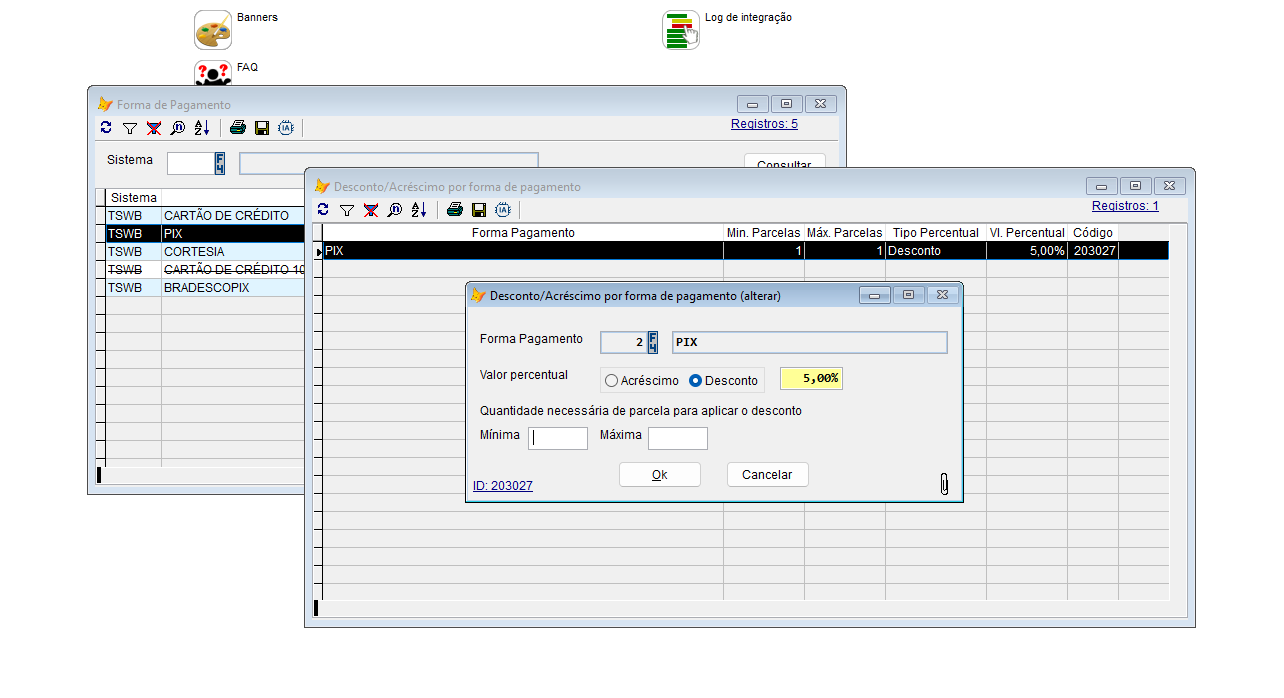
Task: Click the Desconto cell in PIX row
Action: pyautogui.click(x=936, y=251)
